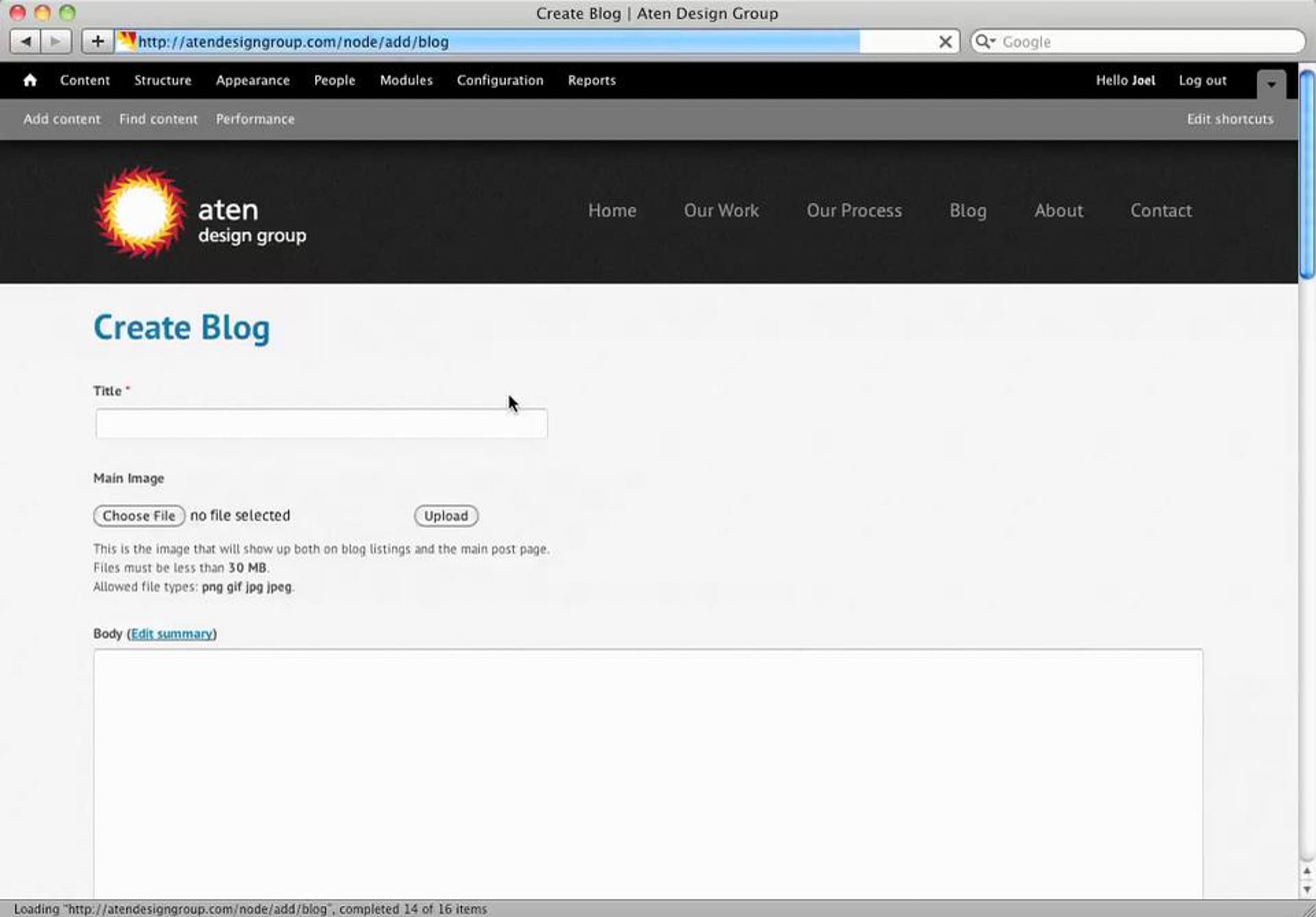Go to the Modules admin menu
1316x917 pixels.
click(406, 80)
